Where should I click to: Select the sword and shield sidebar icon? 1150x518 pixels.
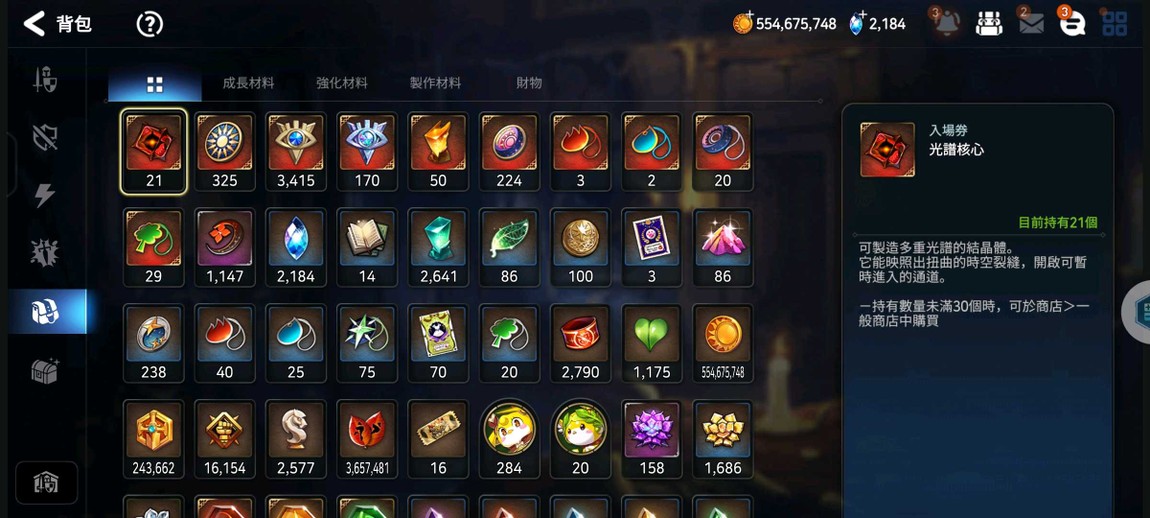coord(45,79)
